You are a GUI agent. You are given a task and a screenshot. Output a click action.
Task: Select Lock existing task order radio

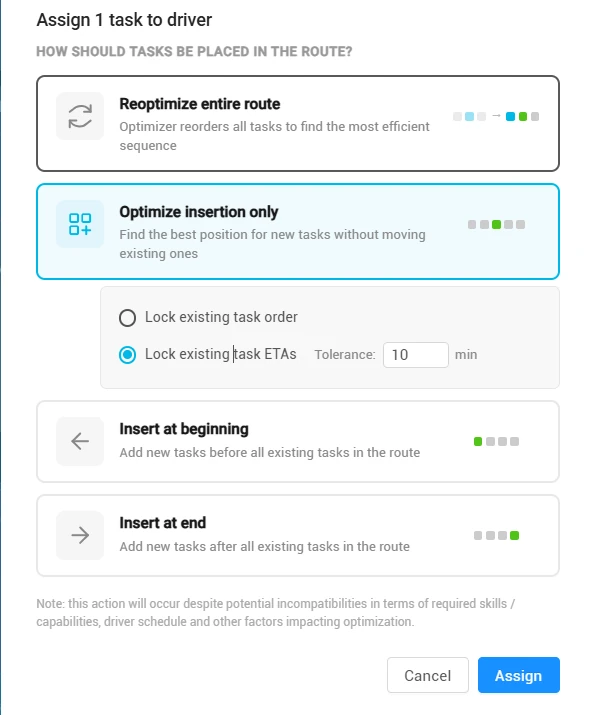(x=127, y=318)
